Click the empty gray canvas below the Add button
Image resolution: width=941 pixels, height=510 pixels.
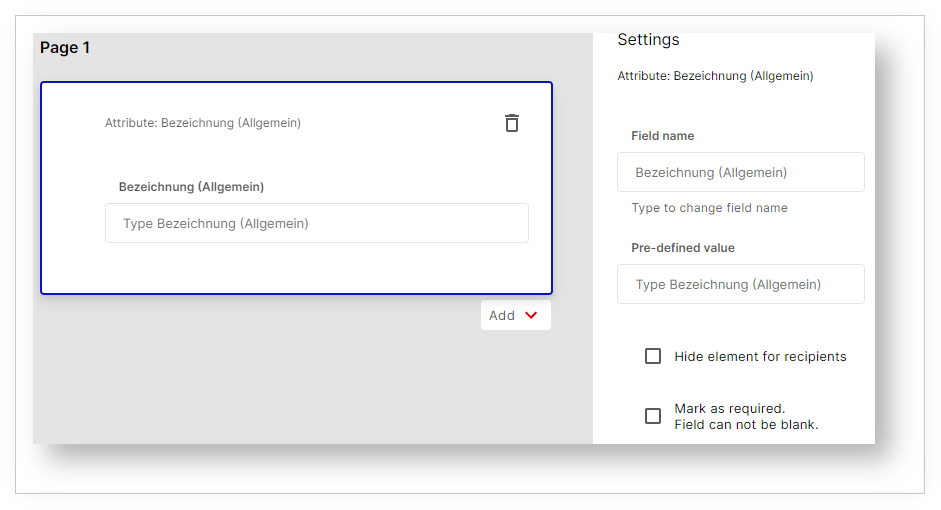click(x=300, y=390)
